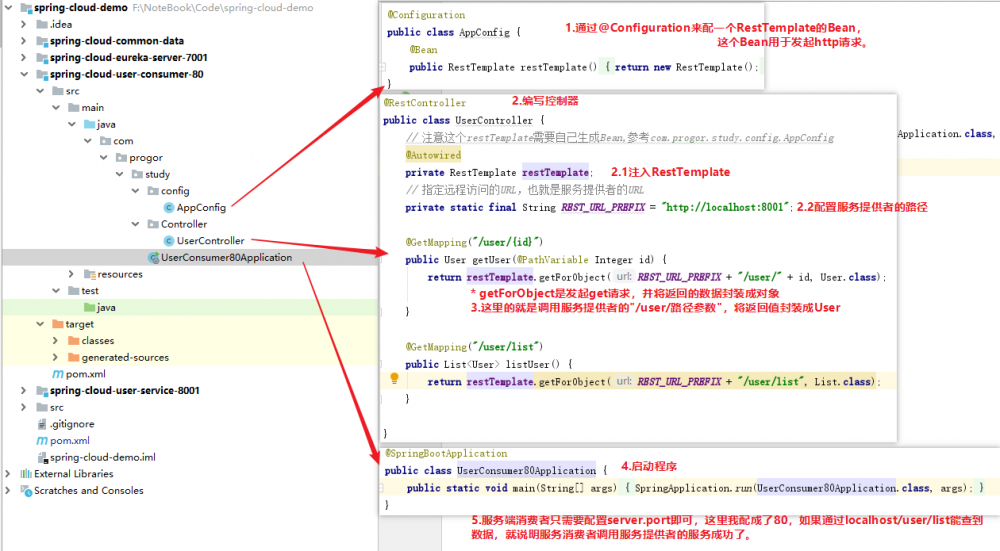Click the listUser method name
This screenshot has width=1000, height=551.
click(x=527, y=365)
